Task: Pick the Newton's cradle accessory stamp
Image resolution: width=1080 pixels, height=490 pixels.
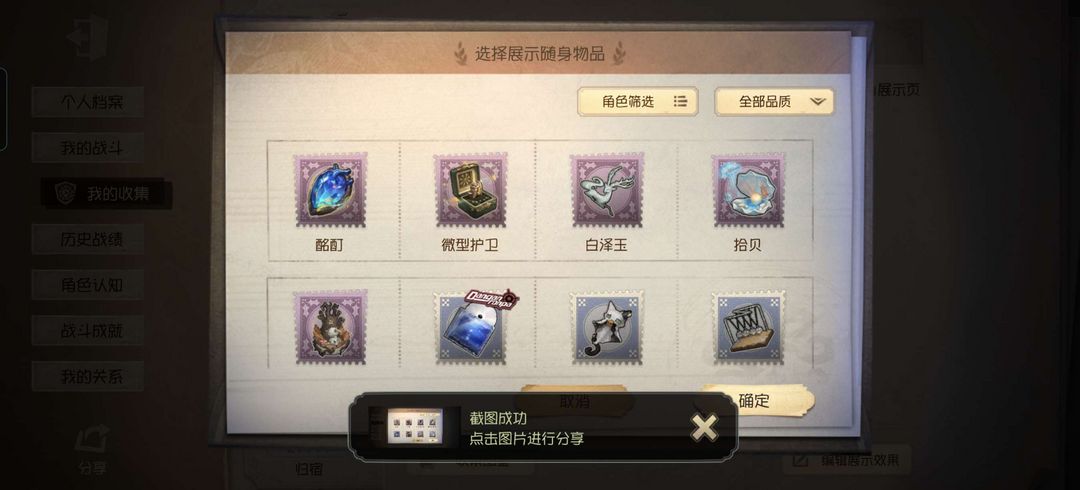Action: click(x=748, y=327)
